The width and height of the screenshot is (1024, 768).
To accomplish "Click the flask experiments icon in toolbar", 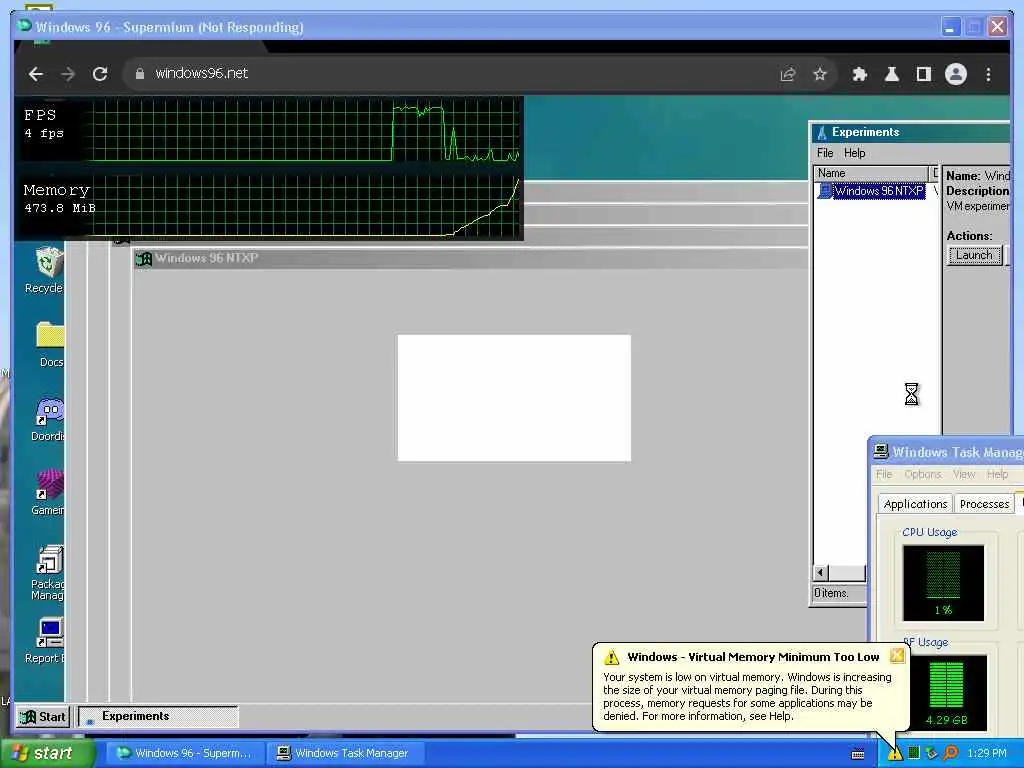I will pyautogui.click(x=891, y=74).
